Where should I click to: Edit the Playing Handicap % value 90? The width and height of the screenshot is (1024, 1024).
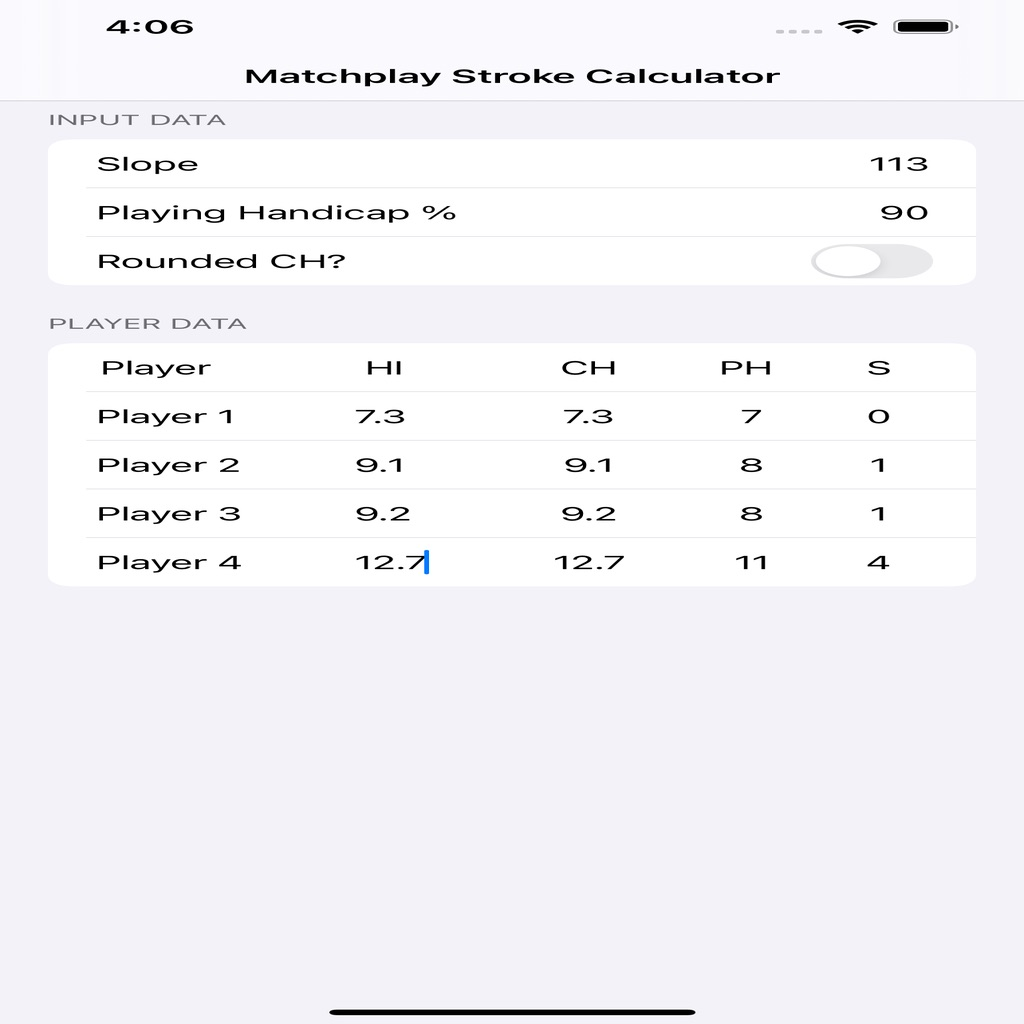904,213
